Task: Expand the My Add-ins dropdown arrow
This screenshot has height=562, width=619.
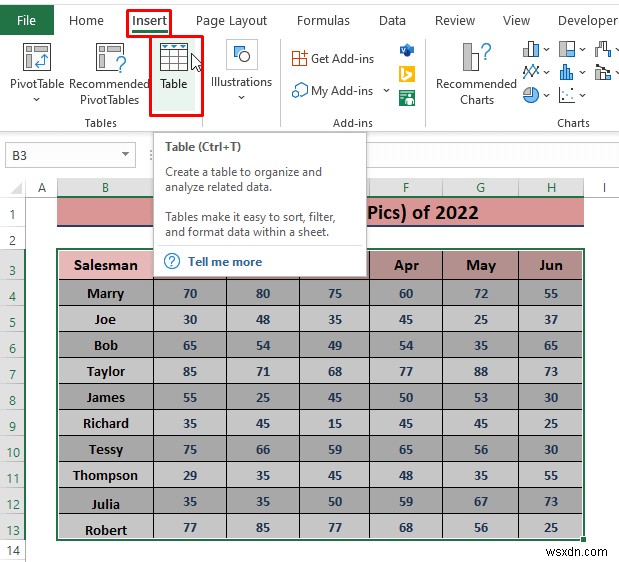Action: click(386, 91)
